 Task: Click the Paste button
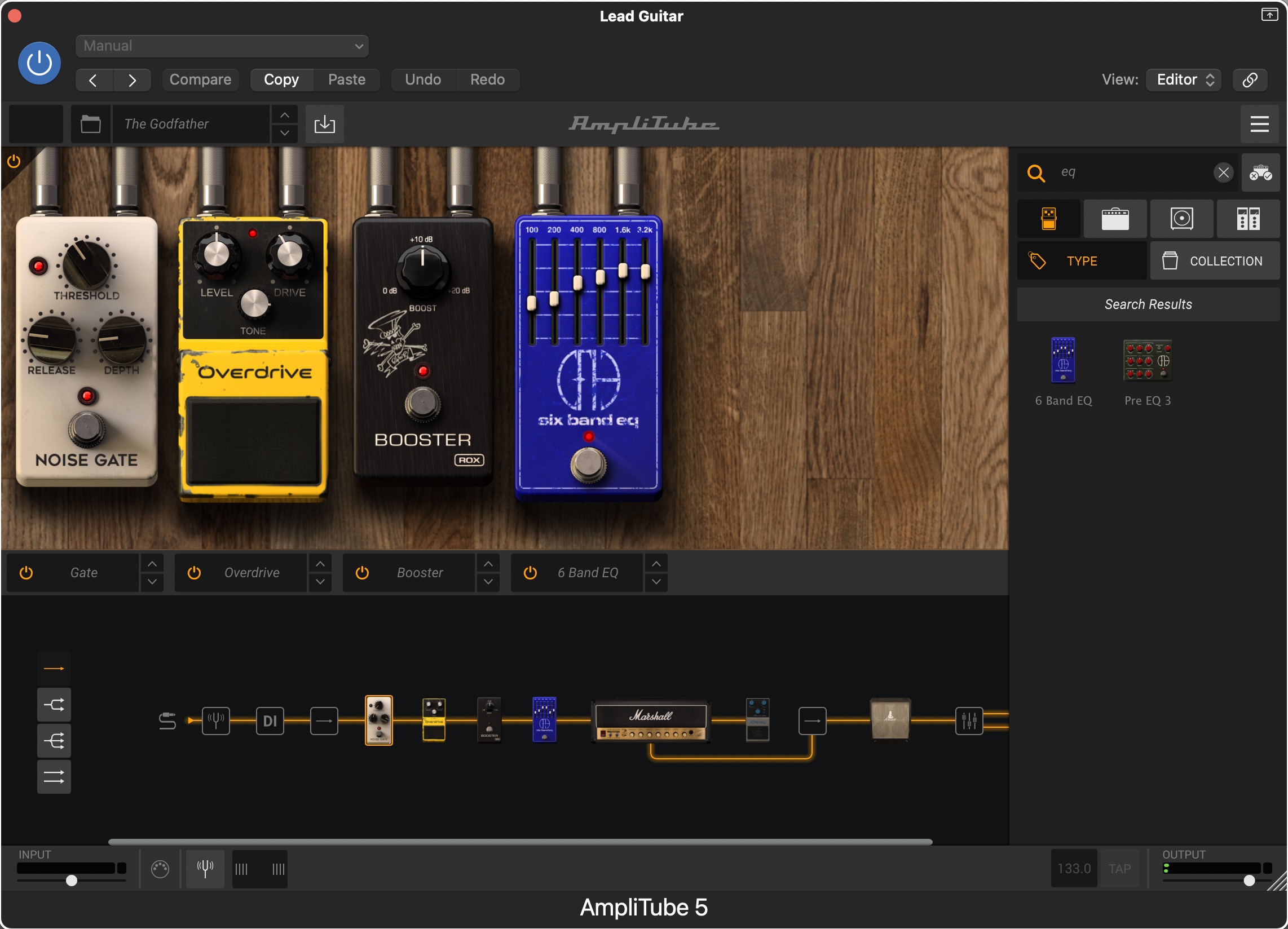point(346,79)
